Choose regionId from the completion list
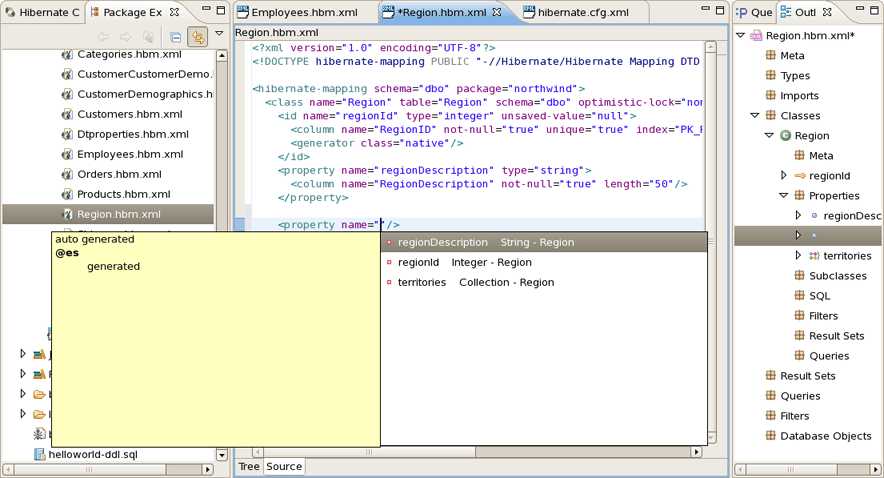 pyautogui.click(x=419, y=262)
